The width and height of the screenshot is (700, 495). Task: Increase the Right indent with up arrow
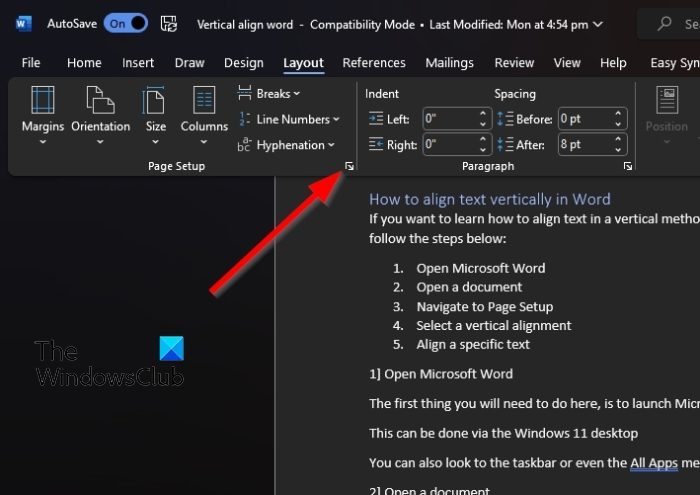[x=483, y=139]
